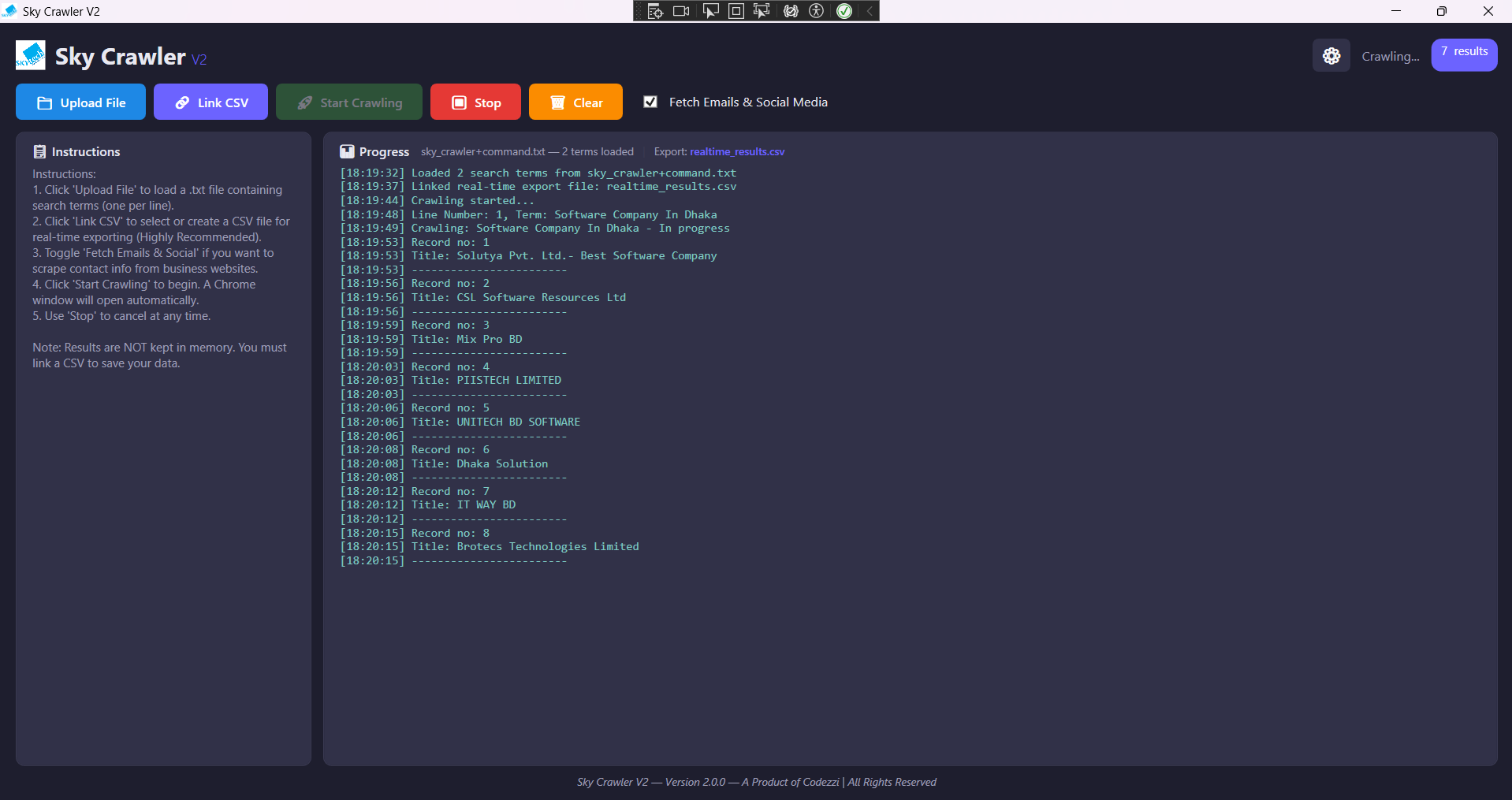Click the Instructions panel document icon

pyautogui.click(x=39, y=152)
